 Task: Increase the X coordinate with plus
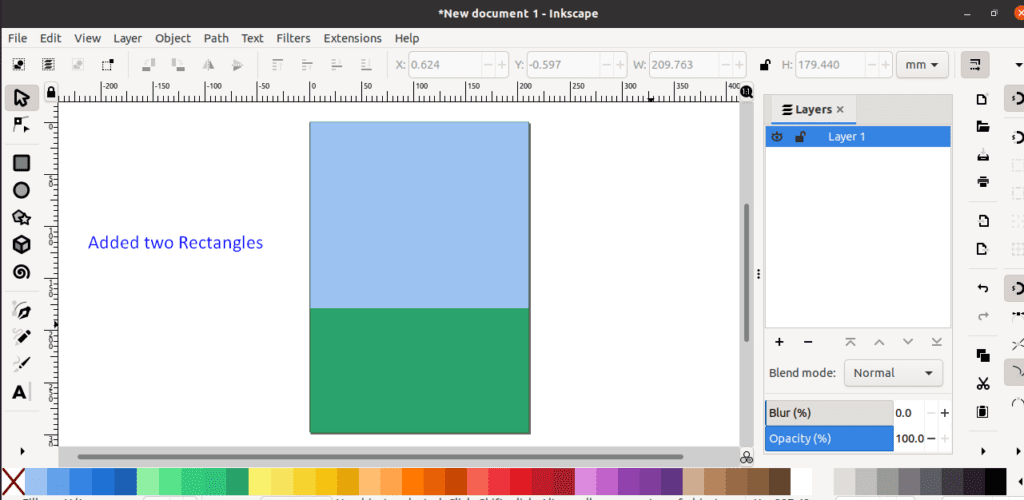pyautogui.click(x=502, y=65)
